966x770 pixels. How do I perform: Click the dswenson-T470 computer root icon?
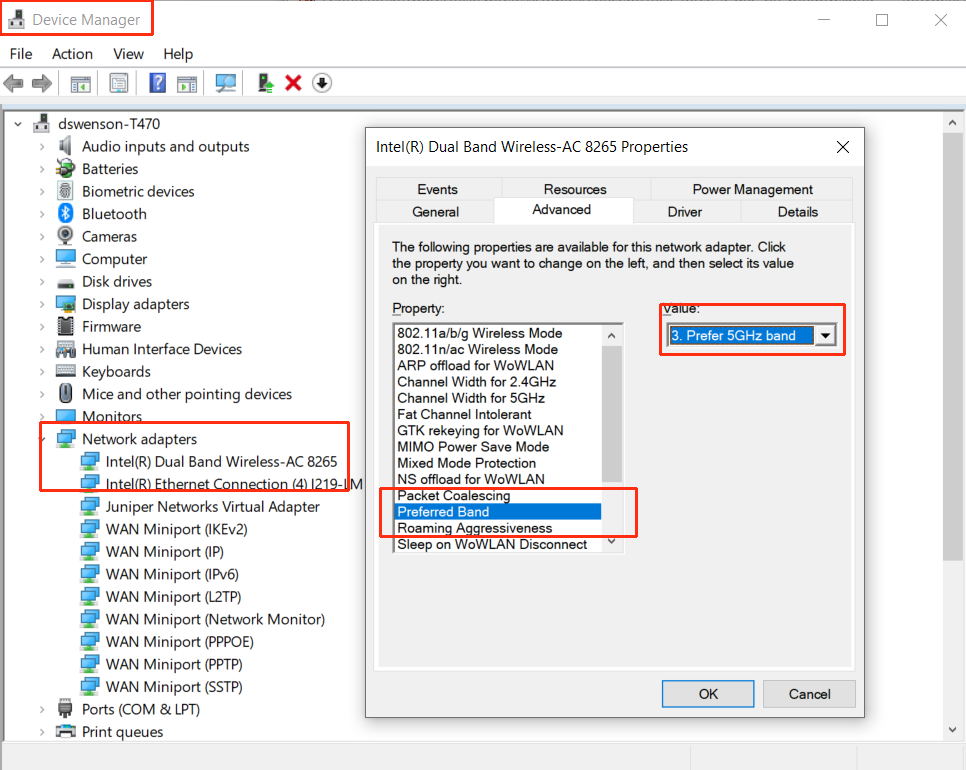pyautogui.click(x=41, y=123)
